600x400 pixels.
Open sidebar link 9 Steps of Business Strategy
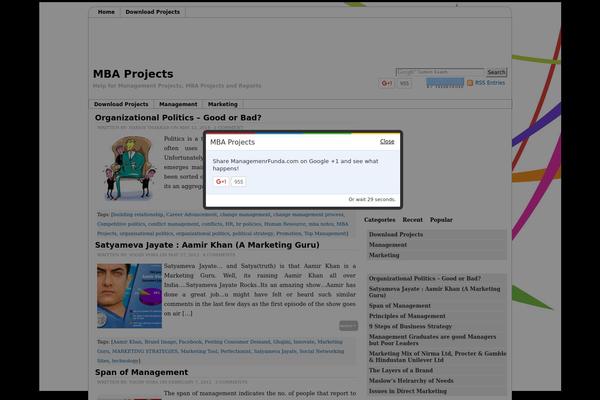(410, 326)
